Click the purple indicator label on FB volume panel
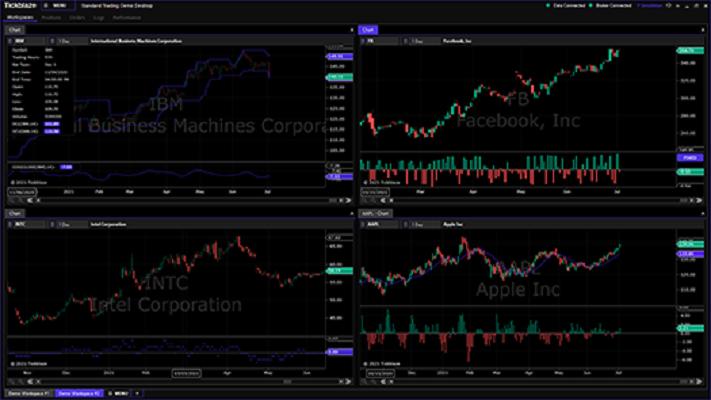Viewport: 711px width, 400px height. (x=690, y=157)
